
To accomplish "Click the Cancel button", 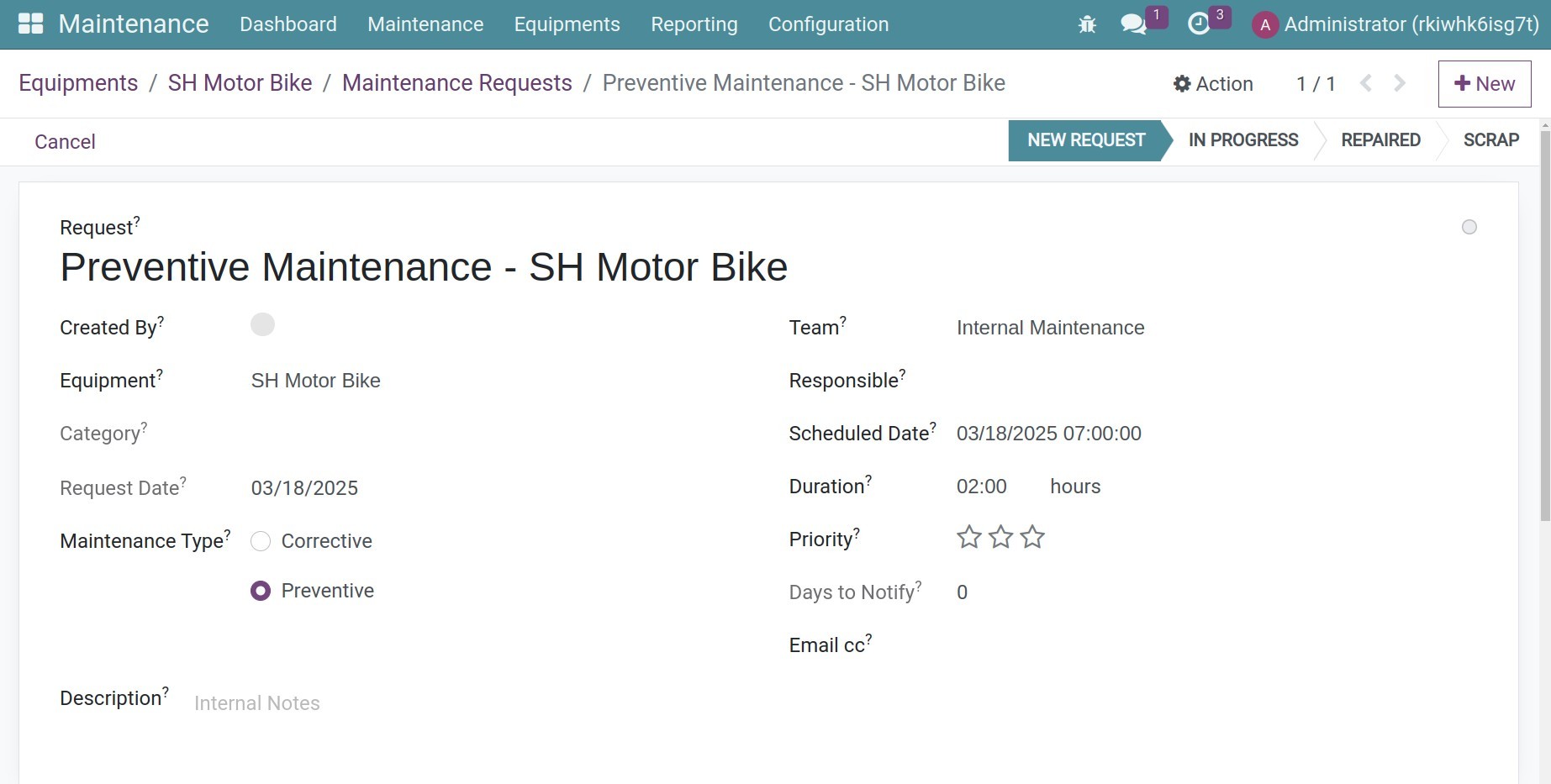I will pos(65,141).
